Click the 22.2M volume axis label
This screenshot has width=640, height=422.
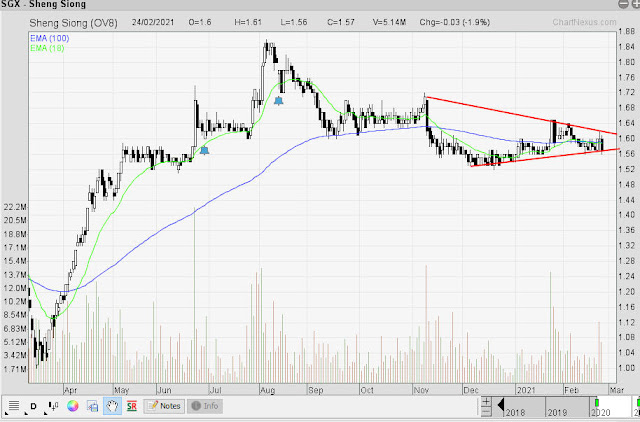point(15,207)
